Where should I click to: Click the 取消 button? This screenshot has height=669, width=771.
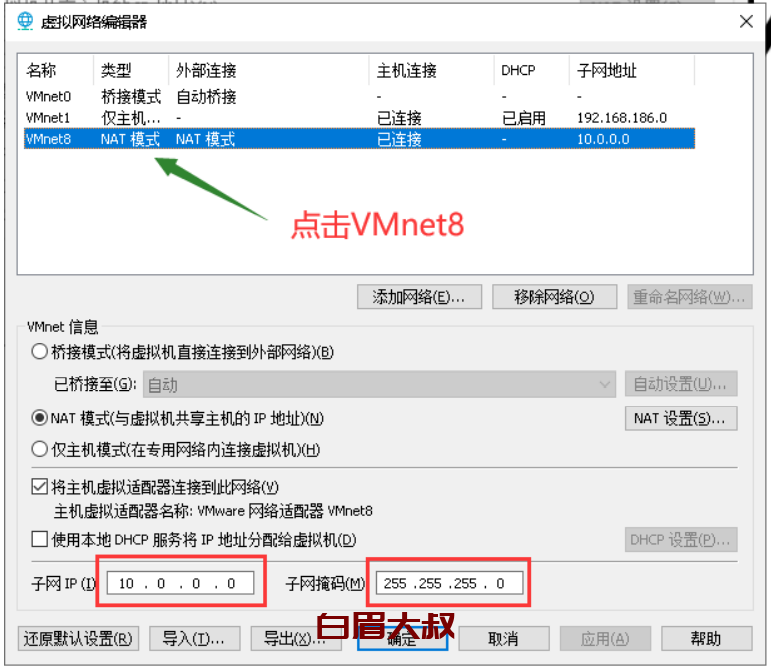(504, 639)
